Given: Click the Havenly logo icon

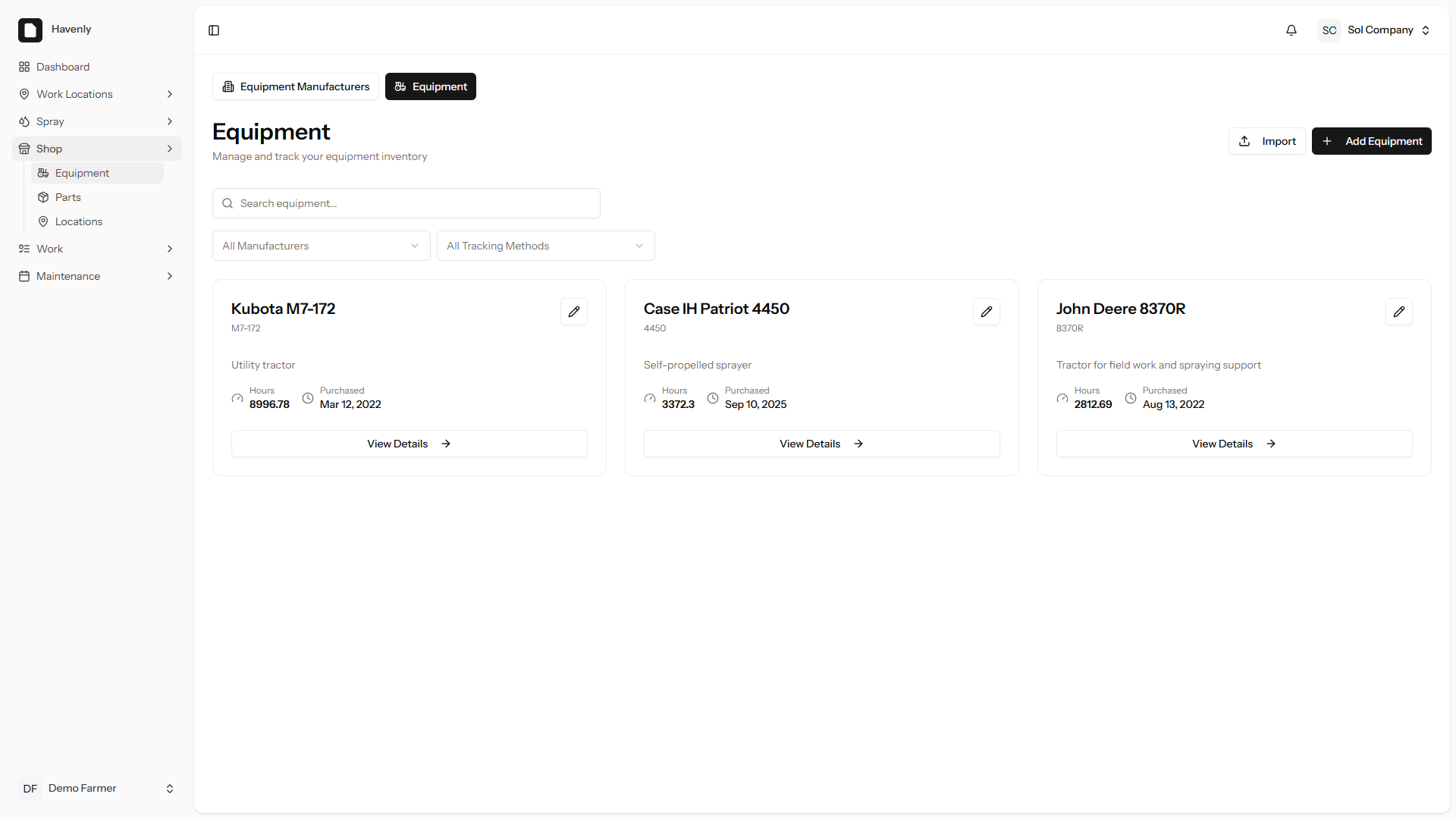Looking at the screenshot, I should (x=30, y=30).
